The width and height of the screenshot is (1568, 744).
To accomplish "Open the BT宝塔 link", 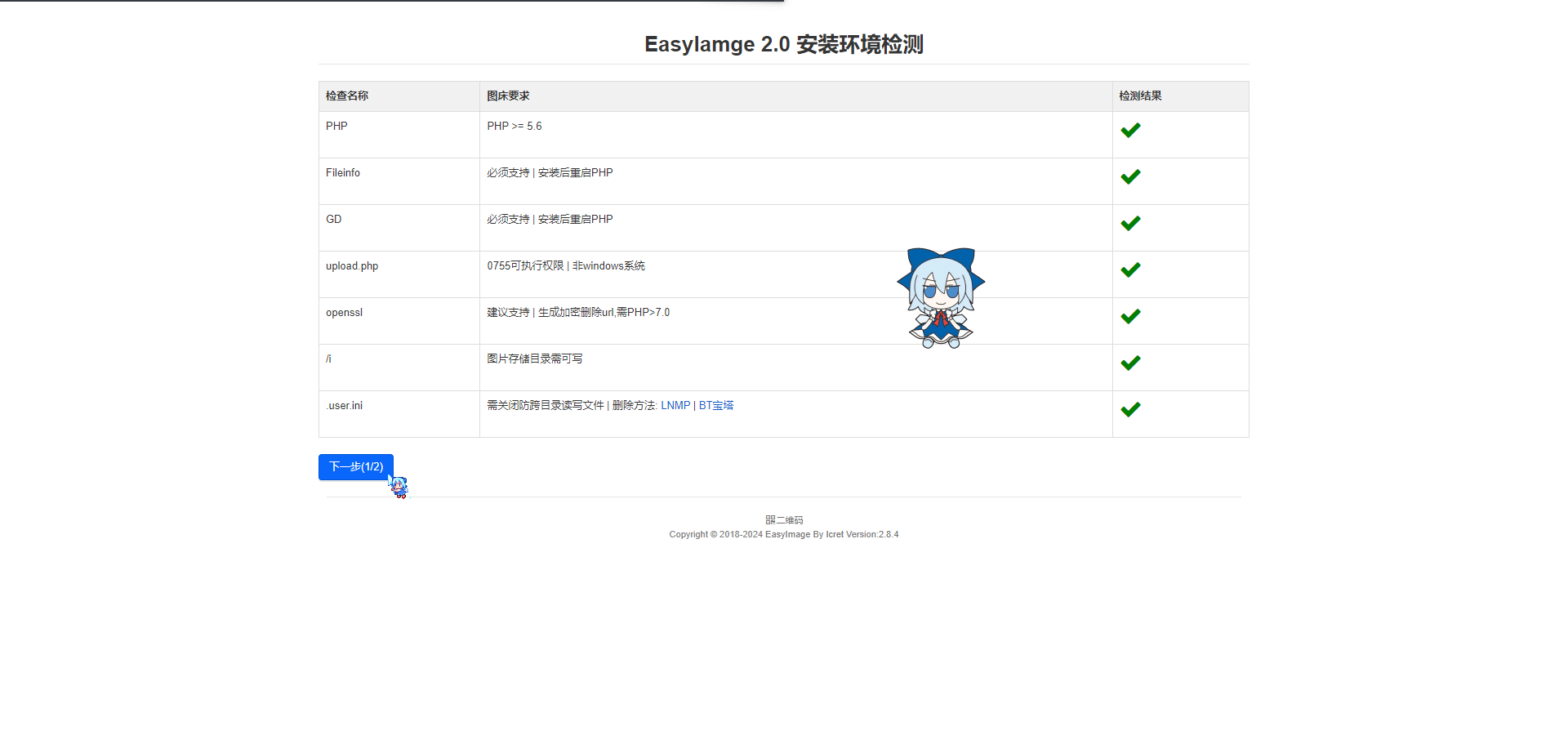I will click(x=716, y=406).
